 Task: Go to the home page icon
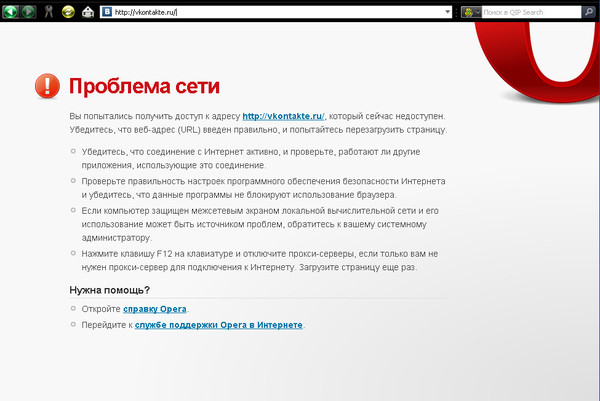point(88,12)
